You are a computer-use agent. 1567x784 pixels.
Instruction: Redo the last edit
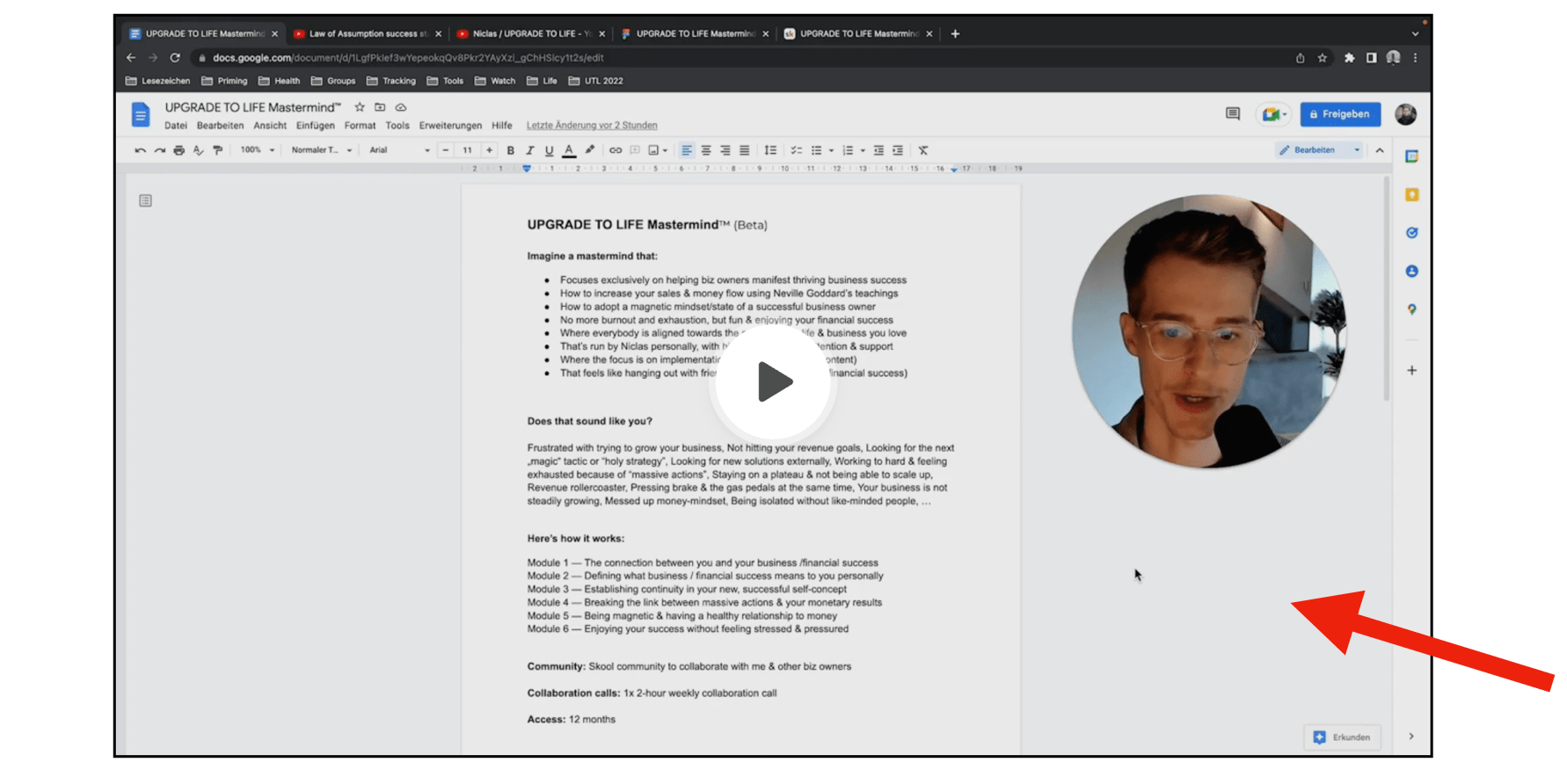click(159, 150)
